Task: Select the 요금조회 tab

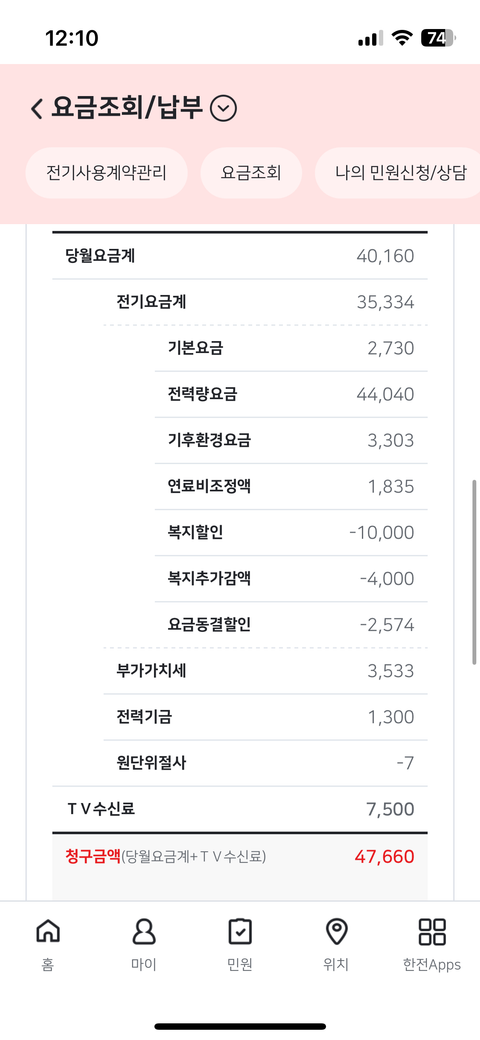Action: click(x=251, y=173)
